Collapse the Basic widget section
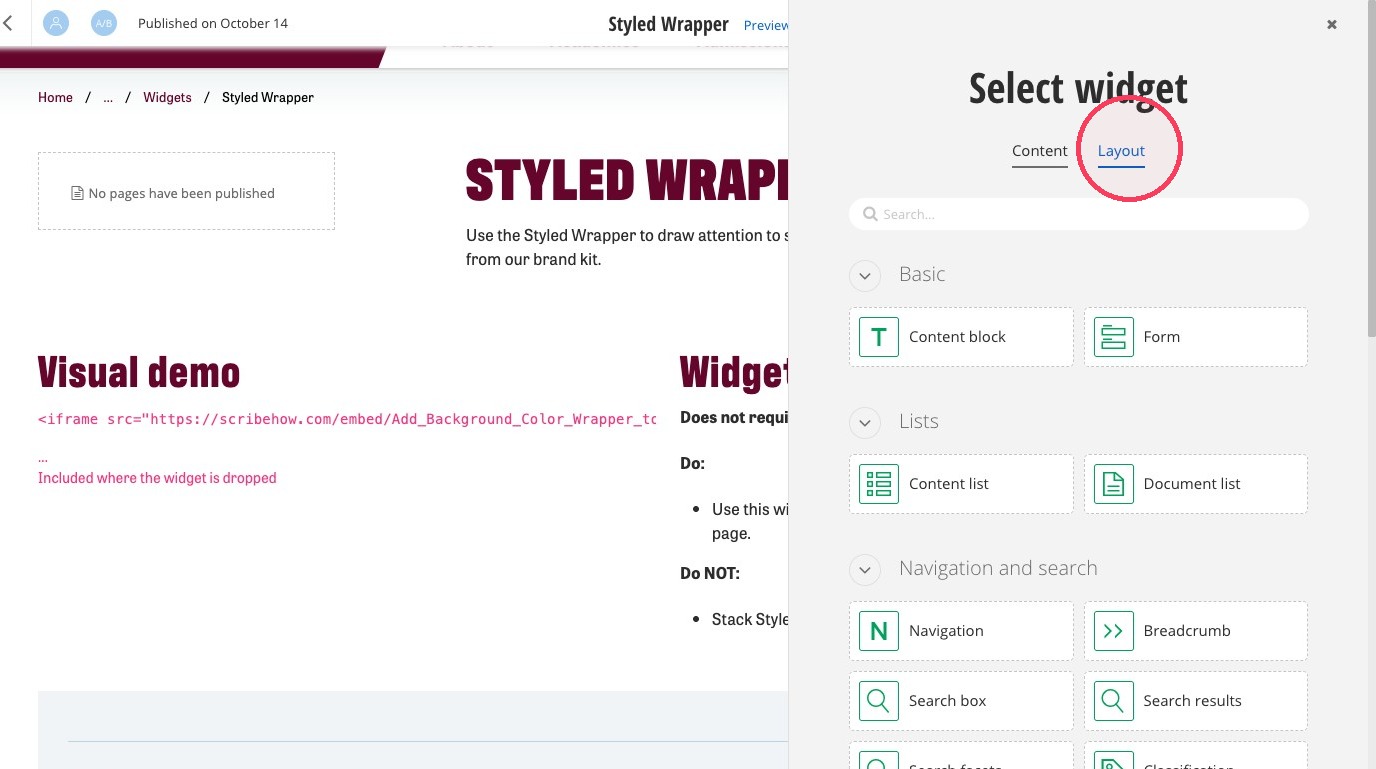 click(x=865, y=275)
